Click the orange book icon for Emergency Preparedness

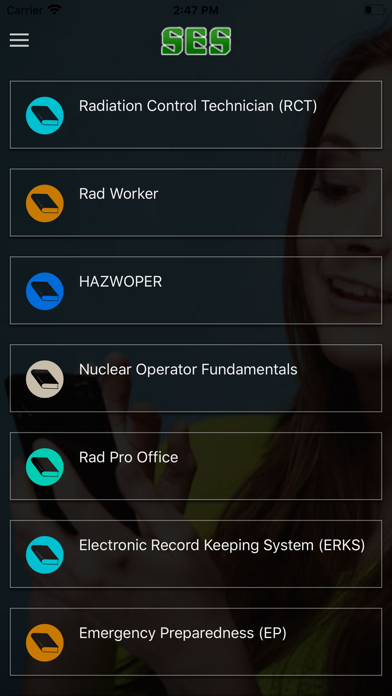[44, 643]
